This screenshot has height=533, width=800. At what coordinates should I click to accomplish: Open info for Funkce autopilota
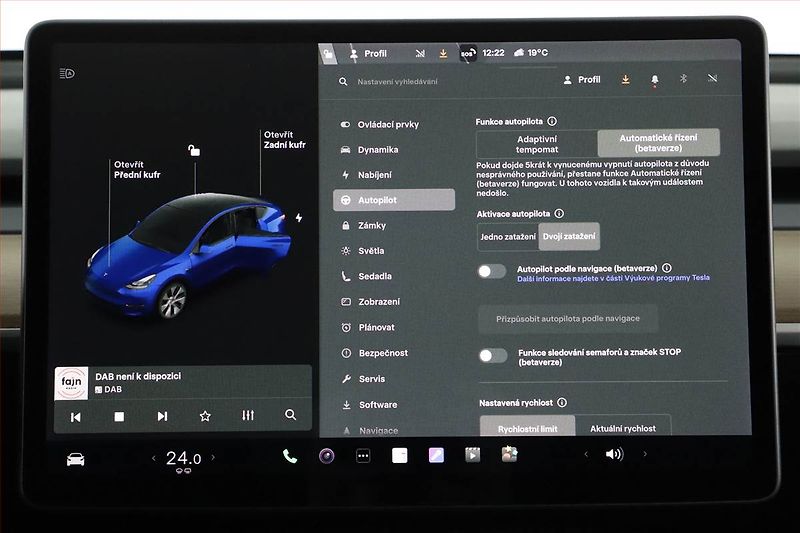[552, 121]
